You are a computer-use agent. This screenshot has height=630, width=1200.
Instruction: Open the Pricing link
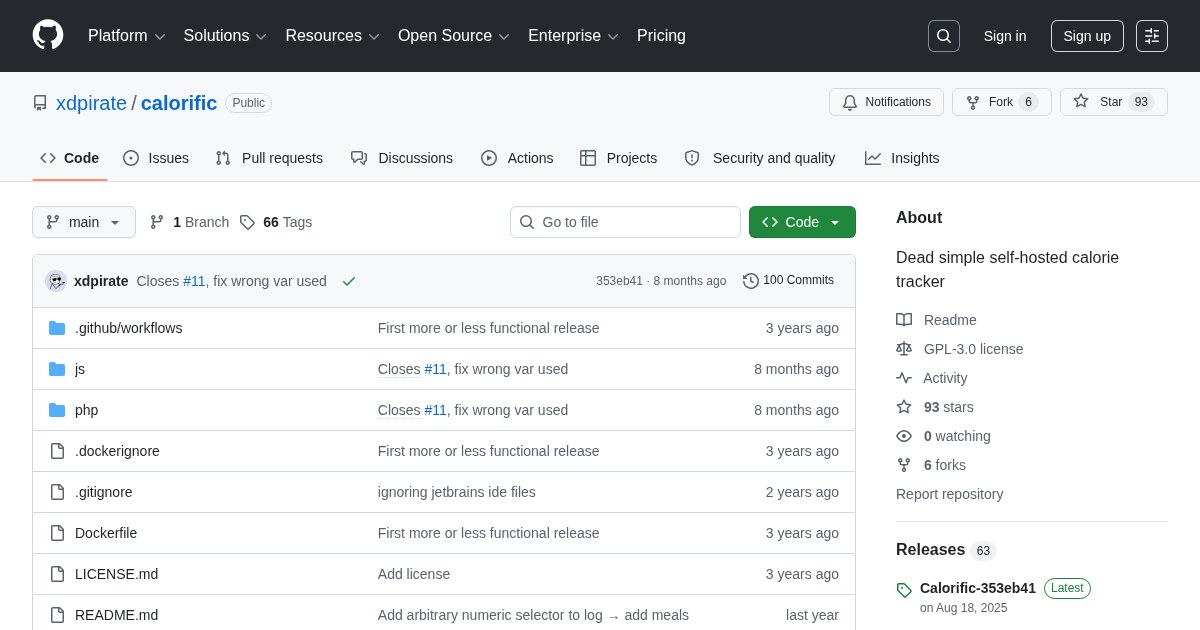coord(661,36)
